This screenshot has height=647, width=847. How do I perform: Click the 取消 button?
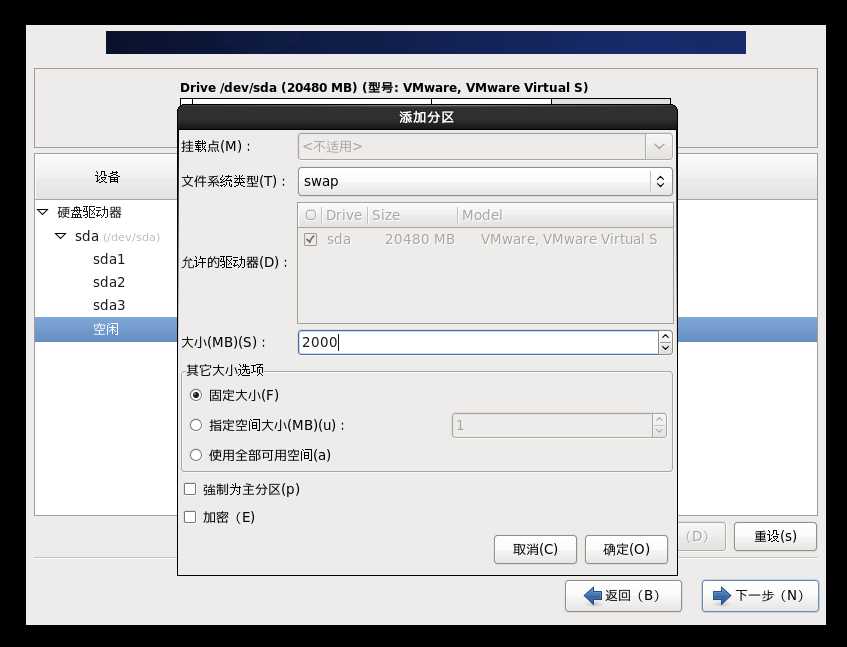click(535, 549)
